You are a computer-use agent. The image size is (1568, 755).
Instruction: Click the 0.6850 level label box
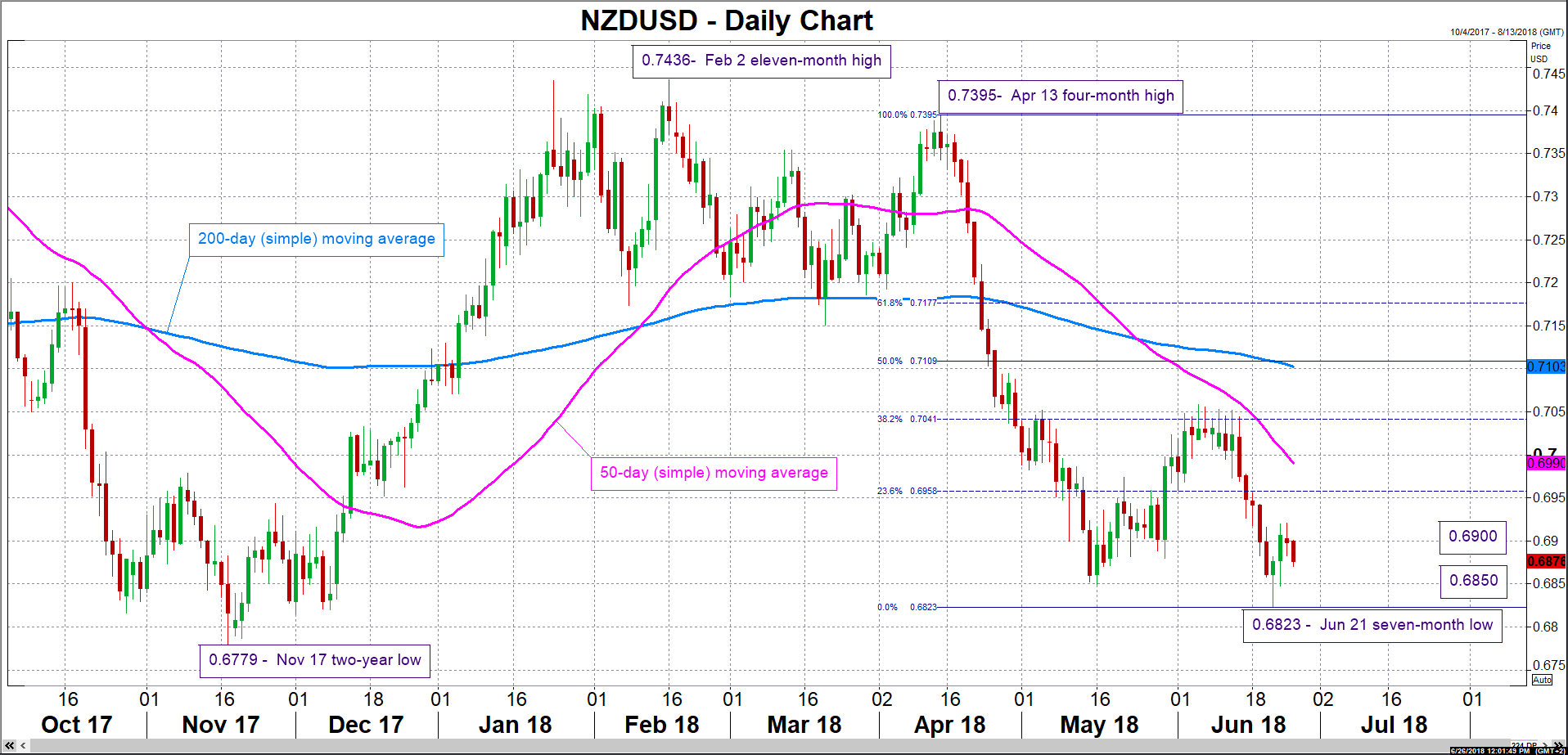click(1473, 581)
